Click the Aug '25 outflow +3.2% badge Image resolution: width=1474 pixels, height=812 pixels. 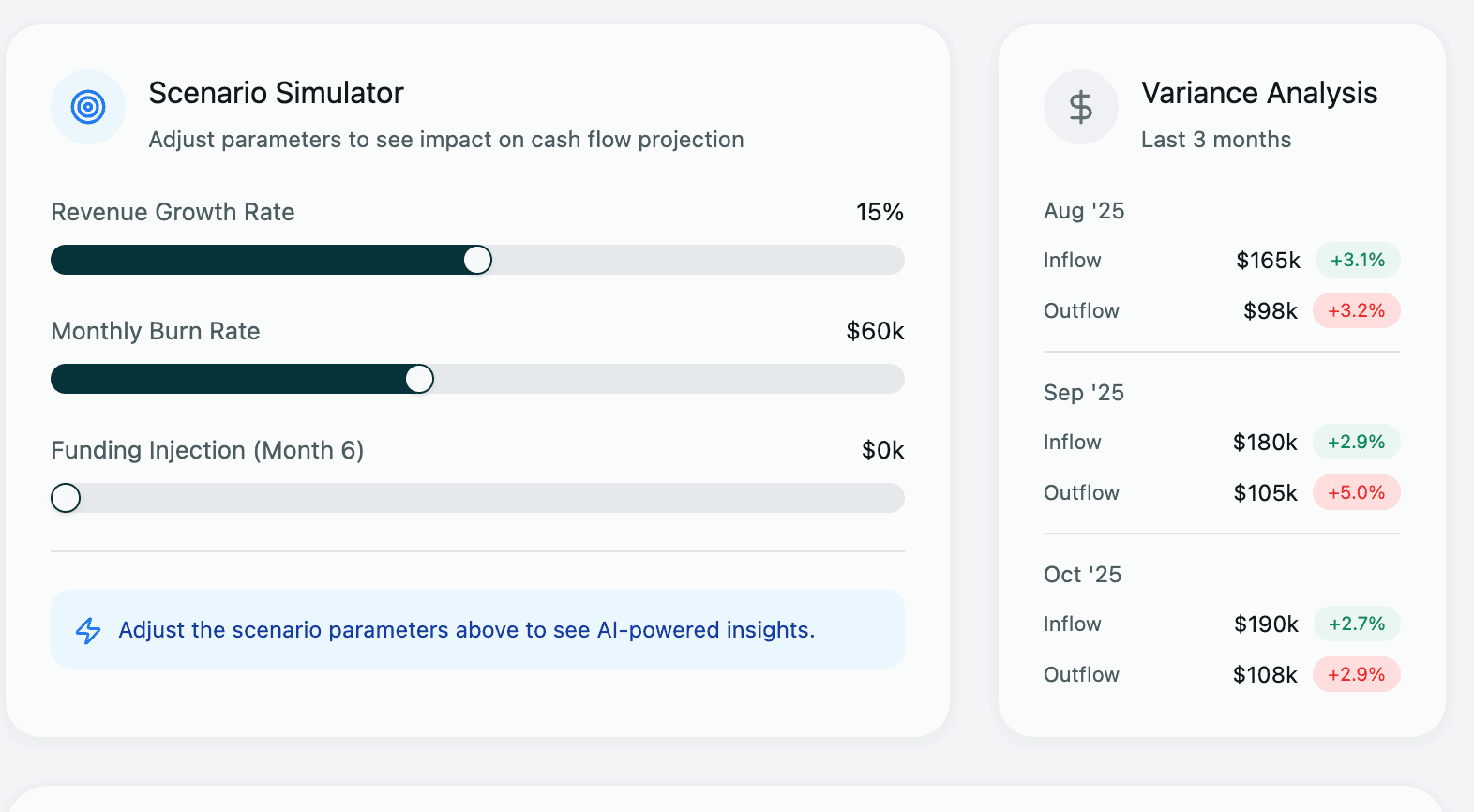[x=1356, y=310]
